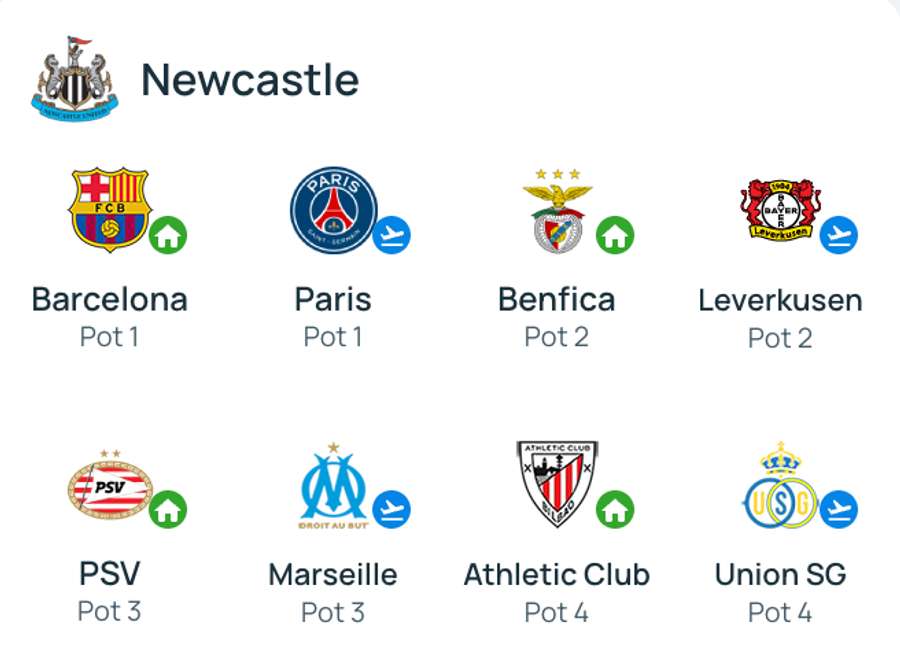
Task: Click the Union SG crest
Action: (781, 486)
